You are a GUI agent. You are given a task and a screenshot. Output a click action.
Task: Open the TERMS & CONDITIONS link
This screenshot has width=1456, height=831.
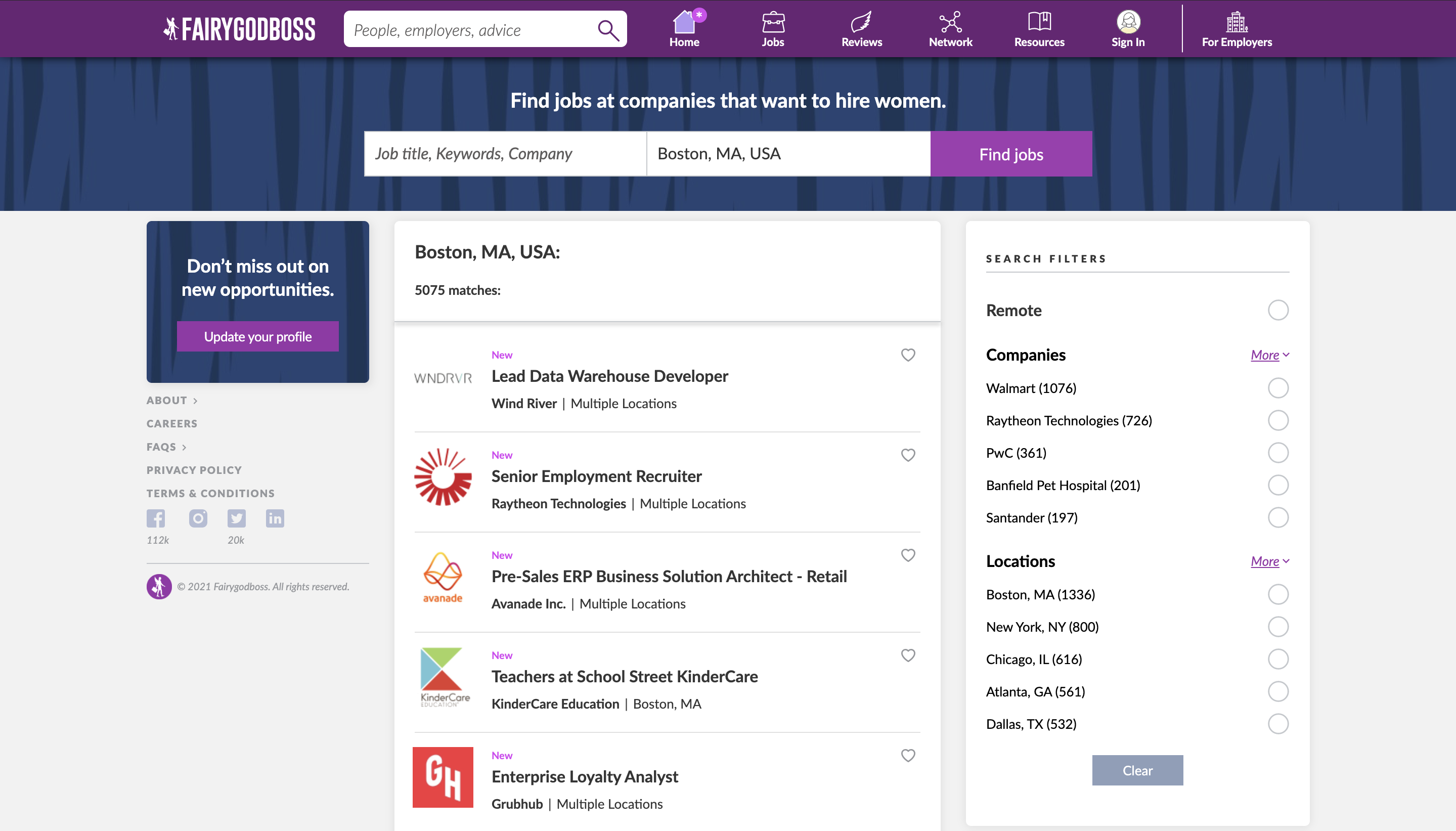coord(210,493)
